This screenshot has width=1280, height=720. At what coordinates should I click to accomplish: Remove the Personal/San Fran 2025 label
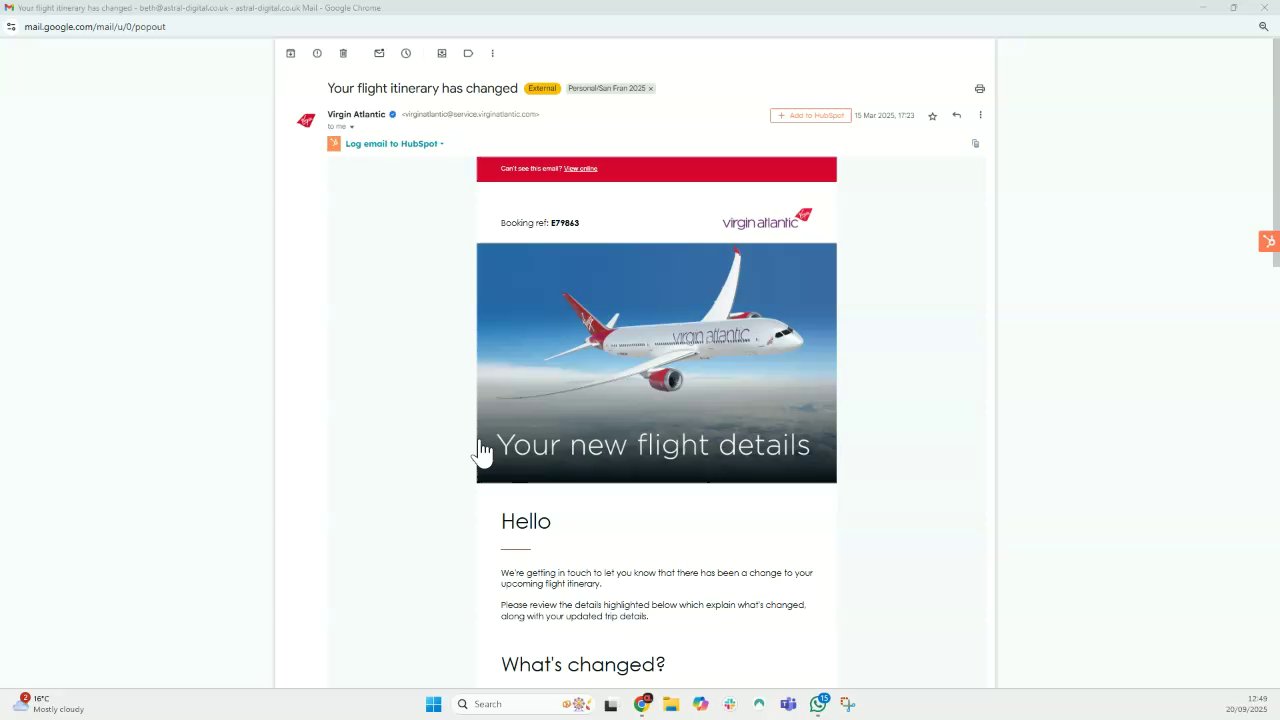(x=650, y=88)
